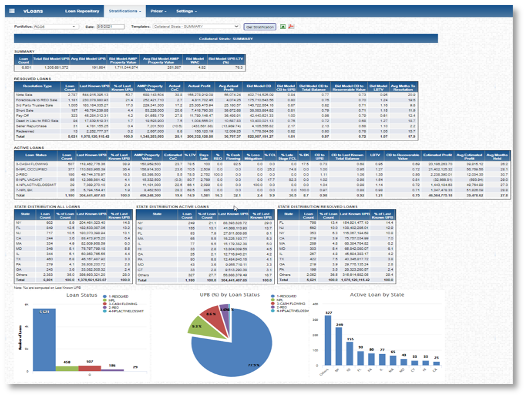527x397 pixels.
Task: Select the Foreclosure to REO Sale row
Action: (216, 100)
